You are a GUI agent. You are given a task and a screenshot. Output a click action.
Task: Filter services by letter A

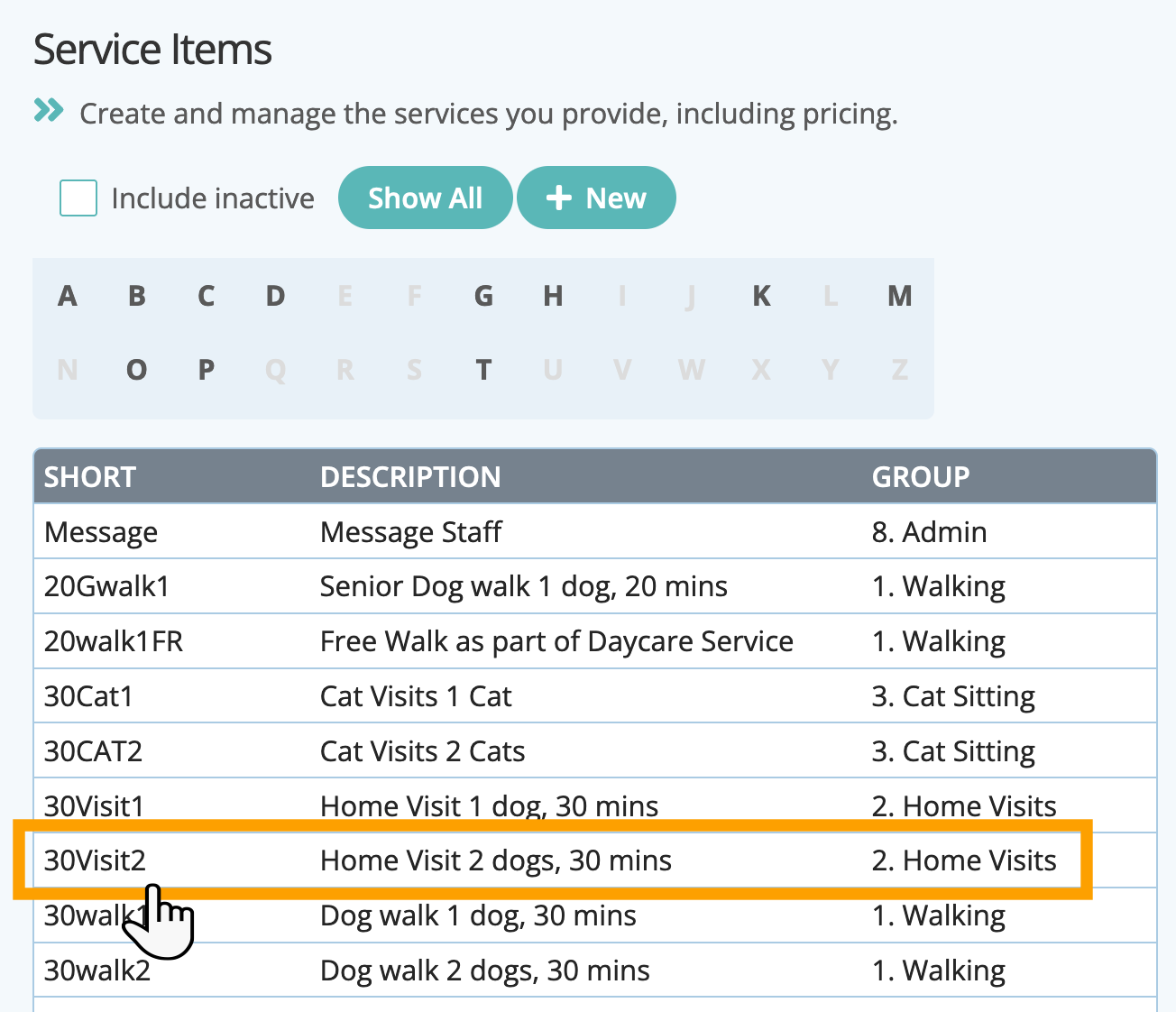point(68,296)
